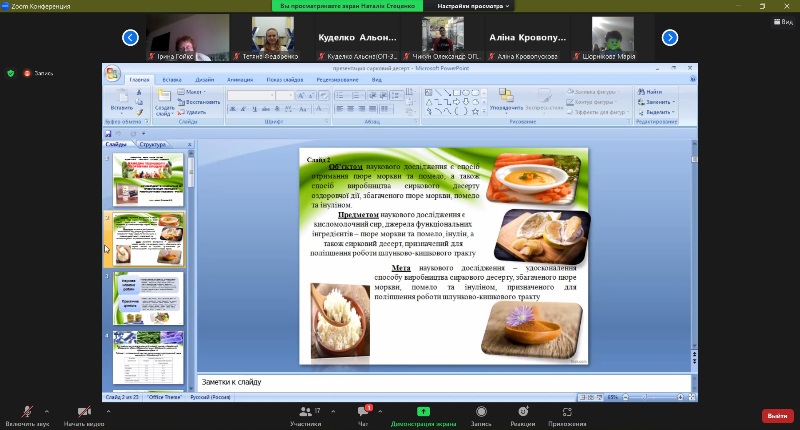Open the Приложения apps icon
This screenshot has width=800, height=430.
pos(567,411)
